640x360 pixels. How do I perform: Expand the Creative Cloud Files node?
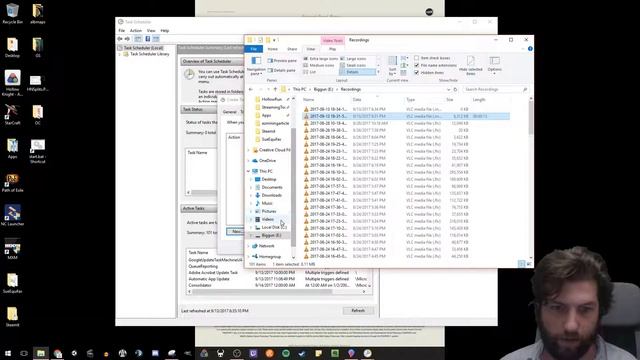click(x=249, y=150)
